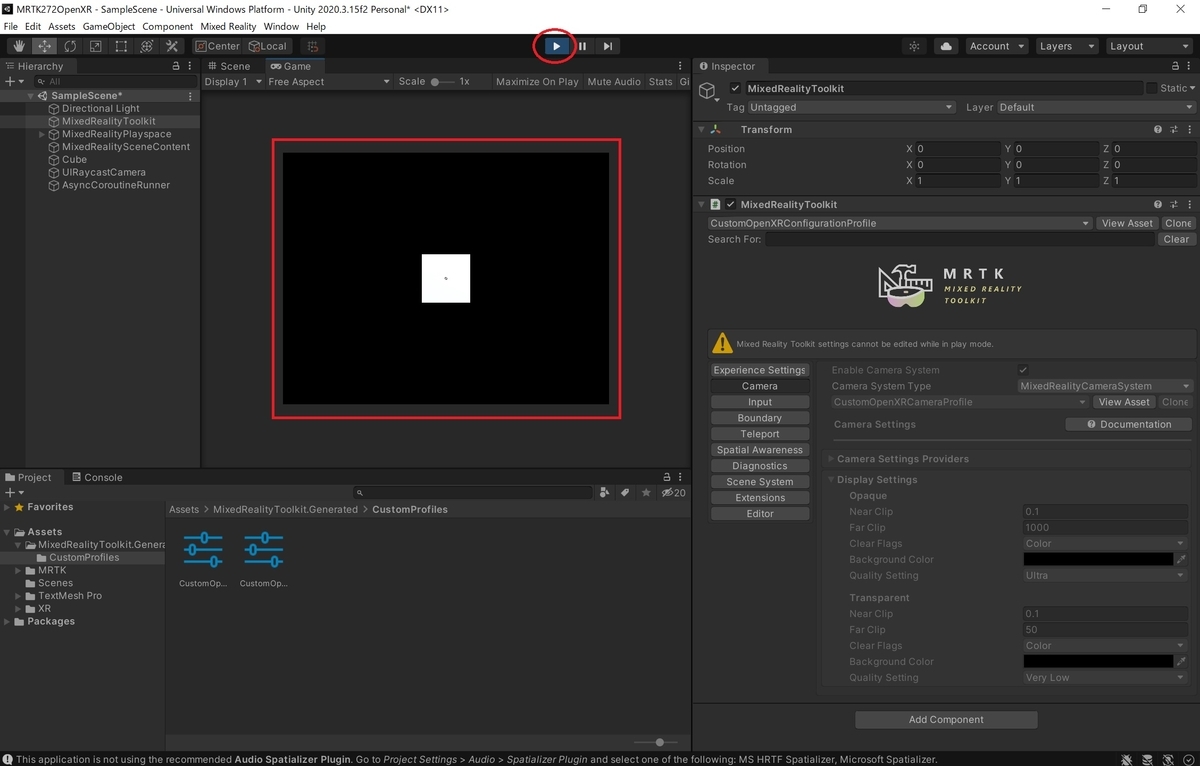1200x766 pixels.
Task: Click the auto-generate lighting status bar icon
Action: point(1166,760)
